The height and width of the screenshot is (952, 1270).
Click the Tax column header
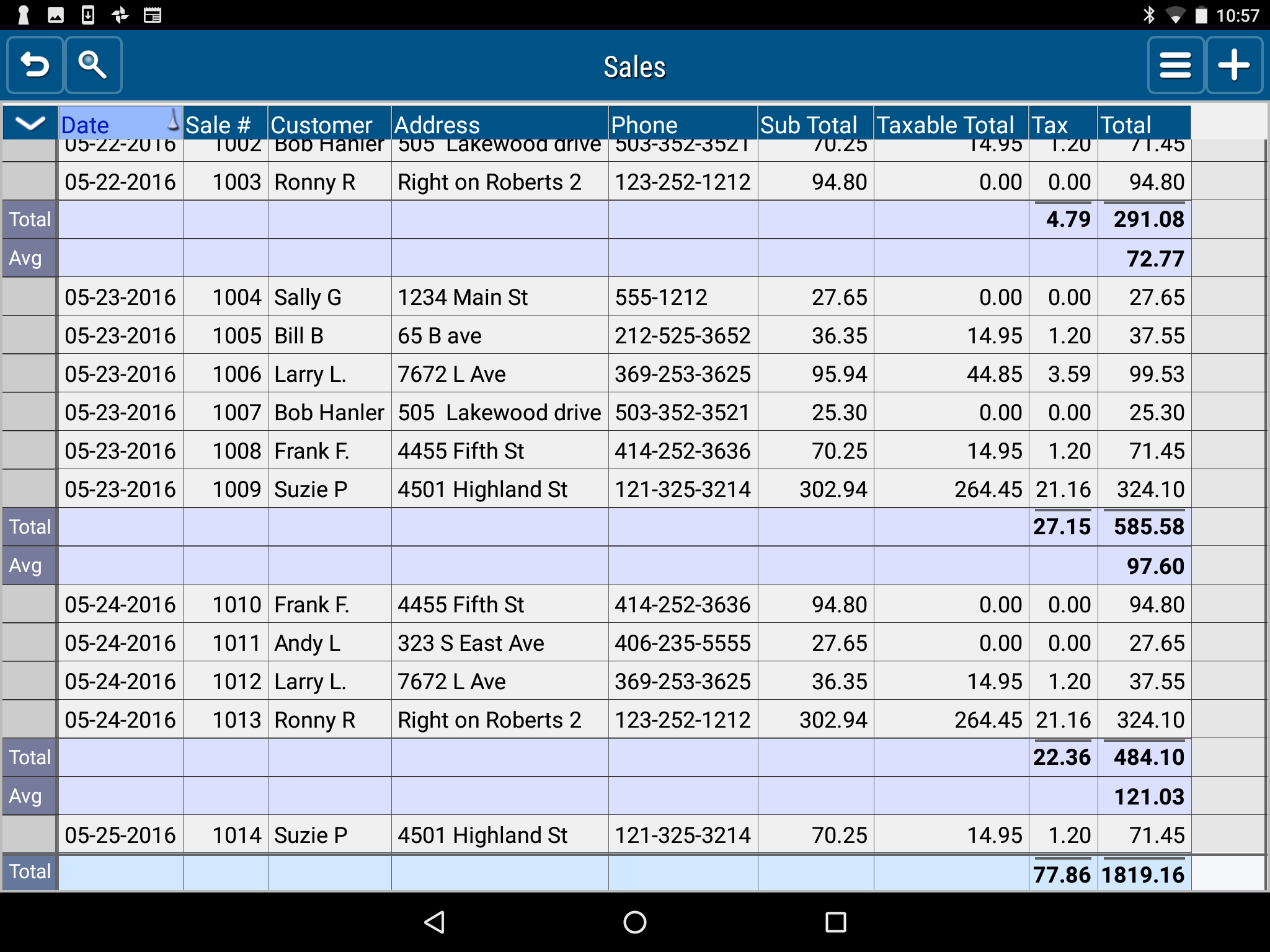coord(1063,123)
